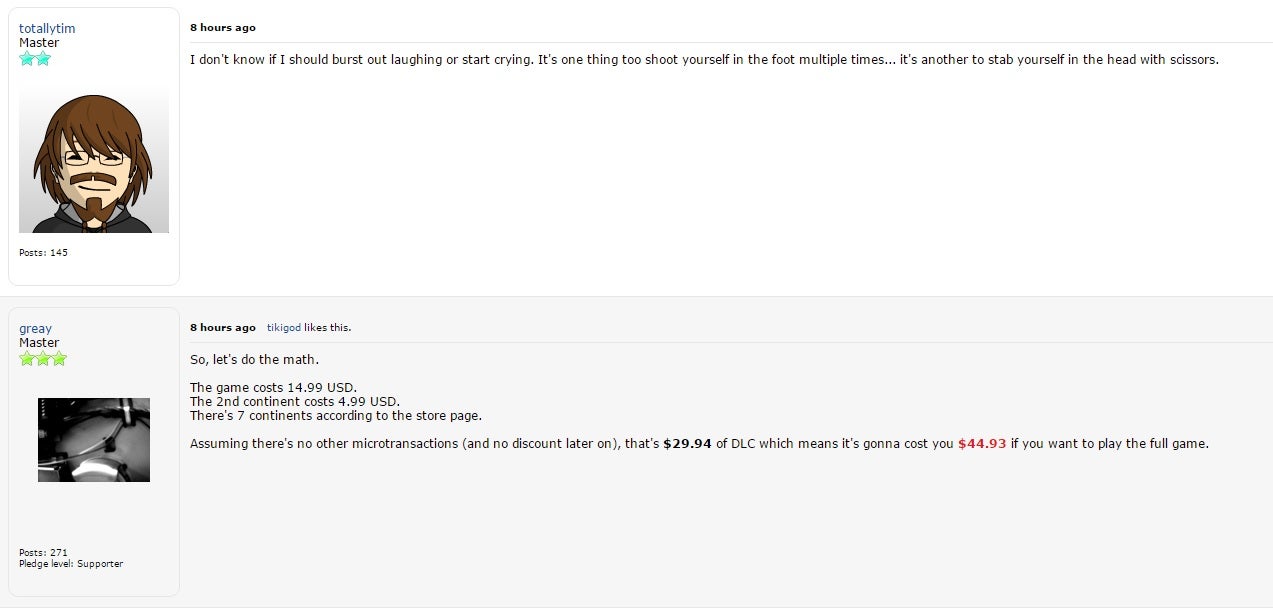Click totallytim's cartoon avatar image
This screenshot has height=609, width=1273.
(x=94, y=160)
